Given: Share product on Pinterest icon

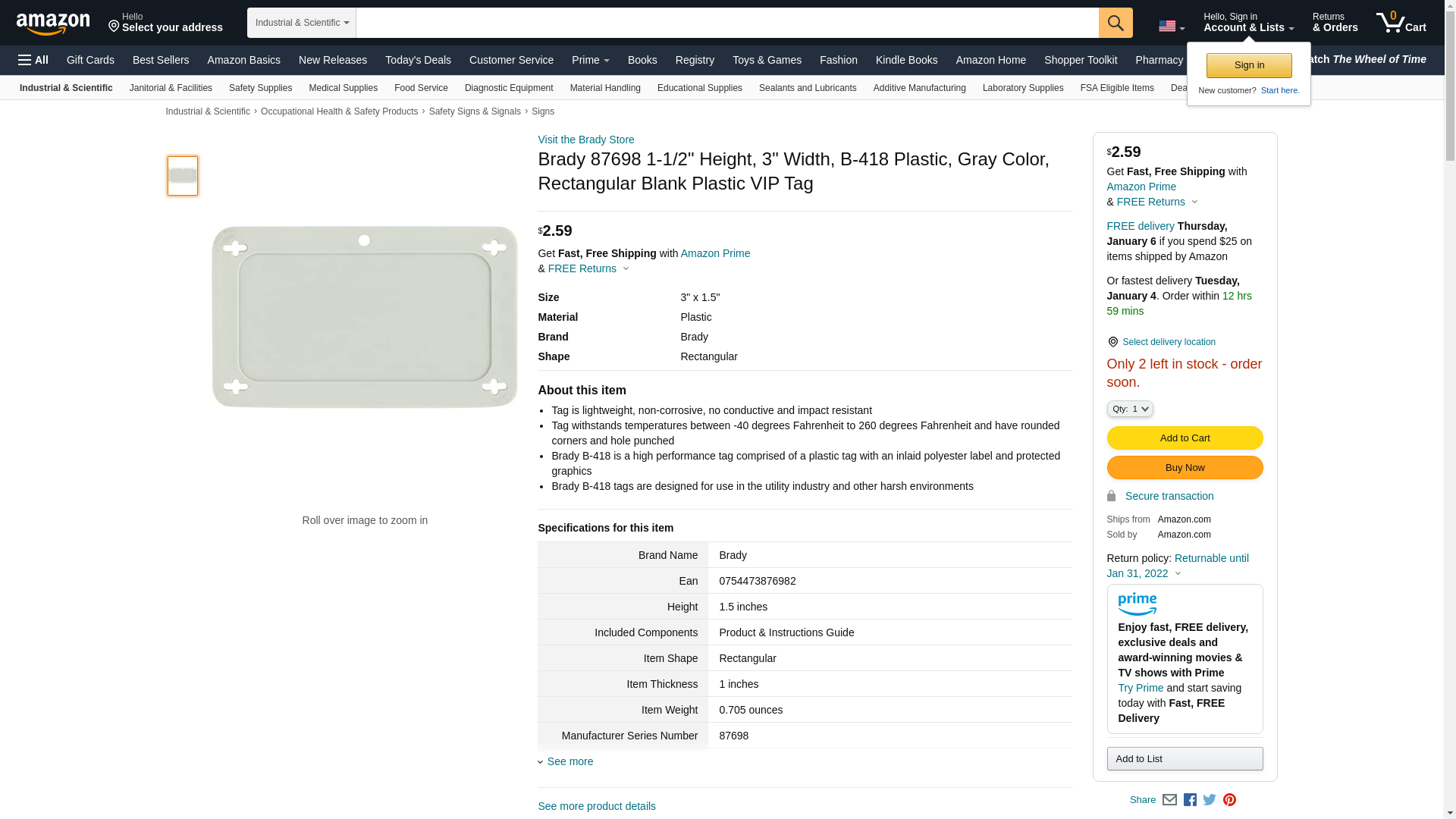Looking at the screenshot, I should pyautogui.click(x=1229, y=800).
